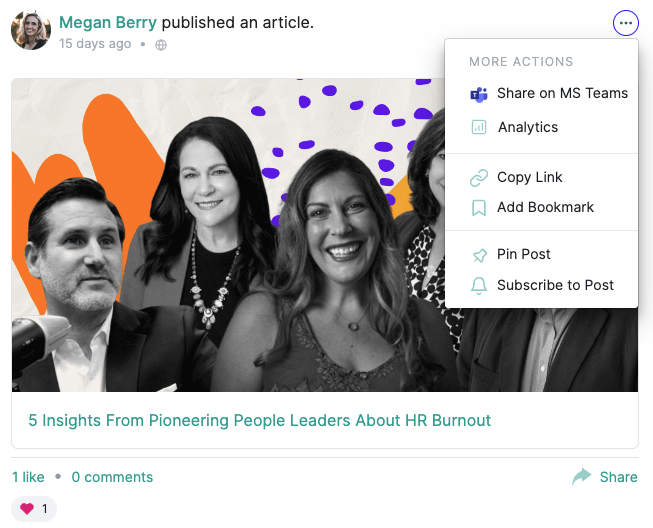The height and width of the screenshot is (528, 653).
Task: Choose Subscribe to Post option text
Action: point(555,285)
